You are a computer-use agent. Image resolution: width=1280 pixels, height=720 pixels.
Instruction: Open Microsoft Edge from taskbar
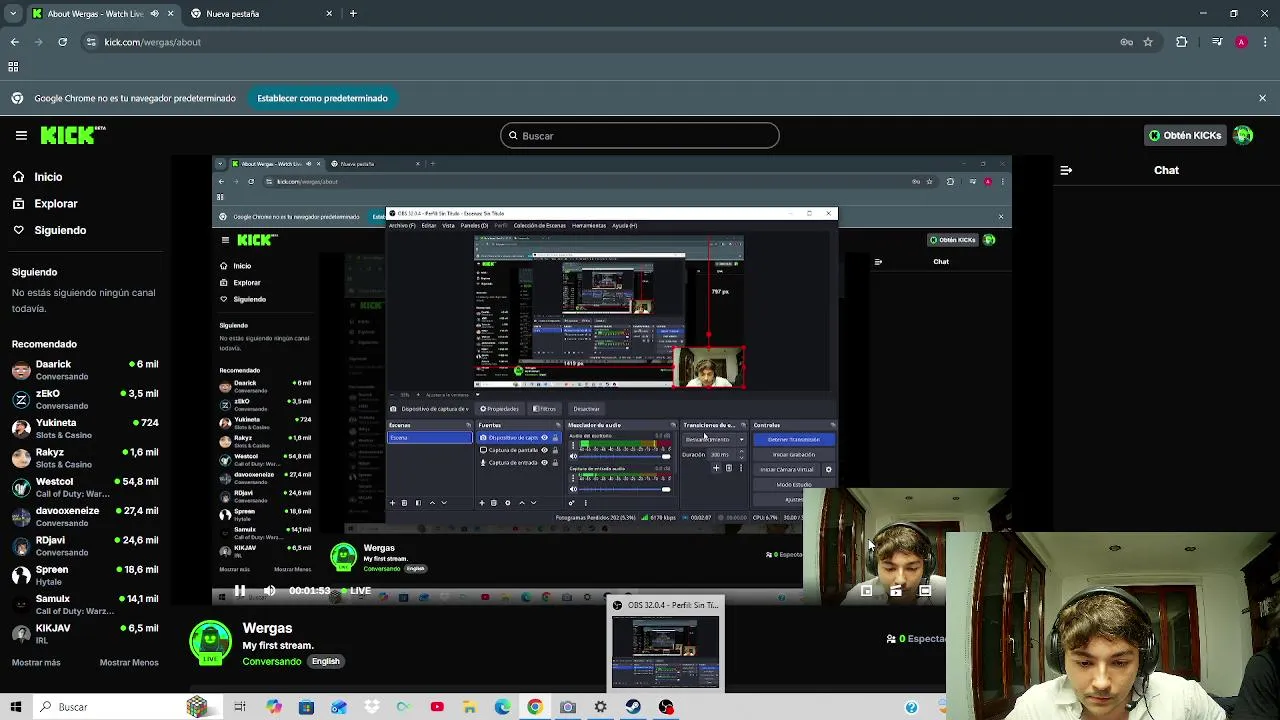(502, 707)
